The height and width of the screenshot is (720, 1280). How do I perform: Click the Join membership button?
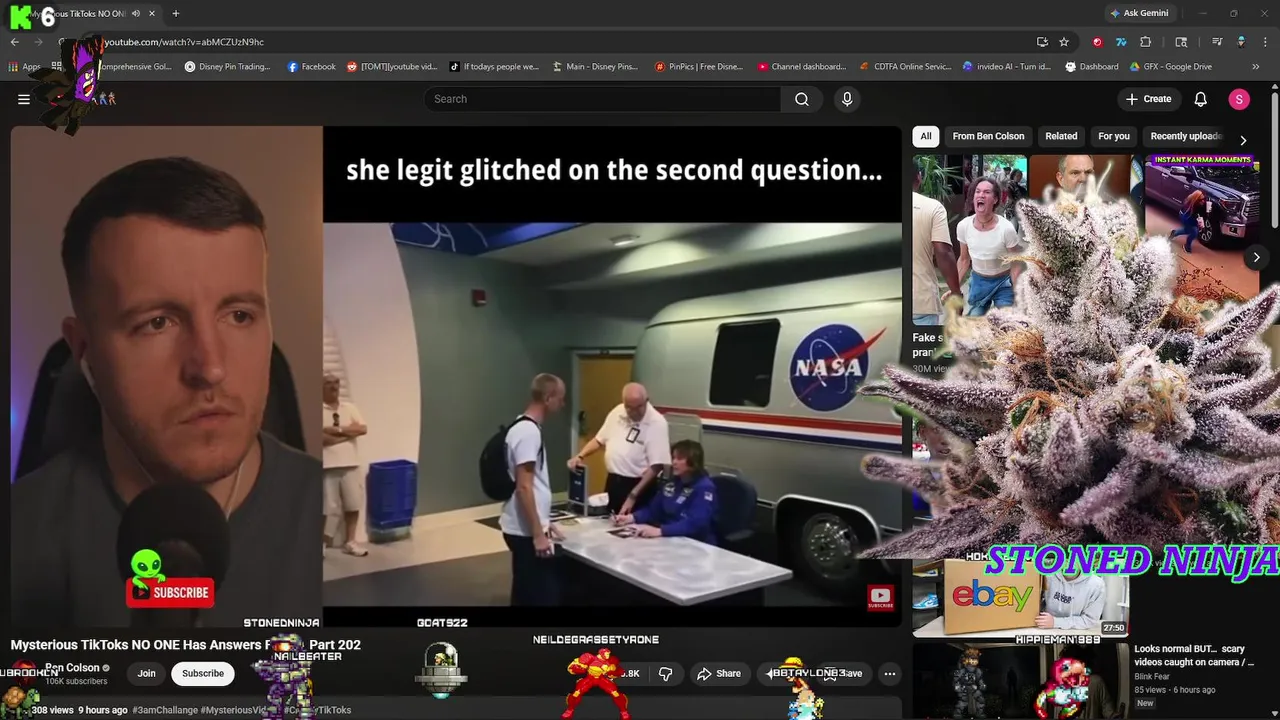click(146, 673)
